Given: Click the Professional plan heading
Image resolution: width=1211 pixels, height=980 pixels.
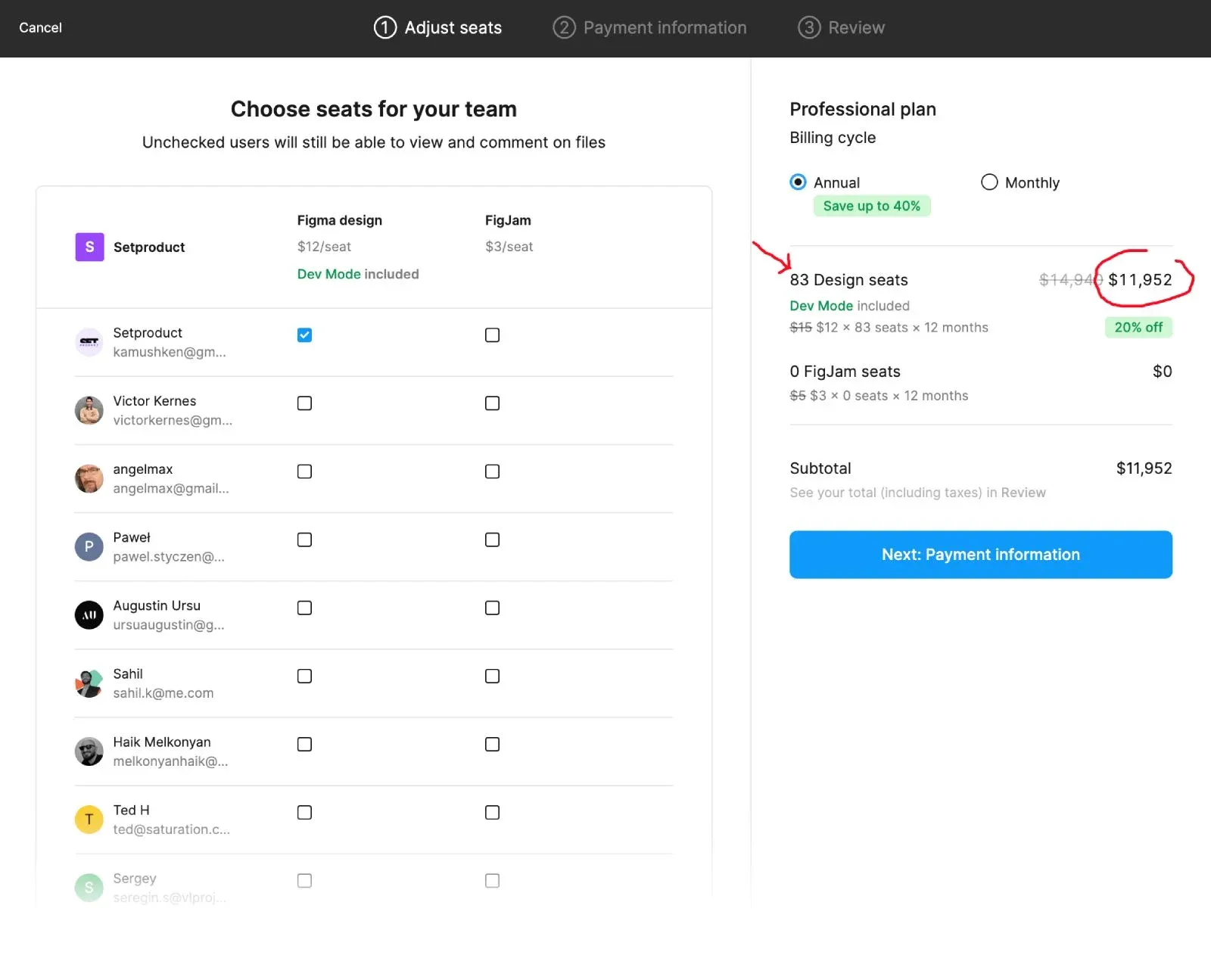Looking at the screenshot, I should pyautogui.click(x=863, y=109).
